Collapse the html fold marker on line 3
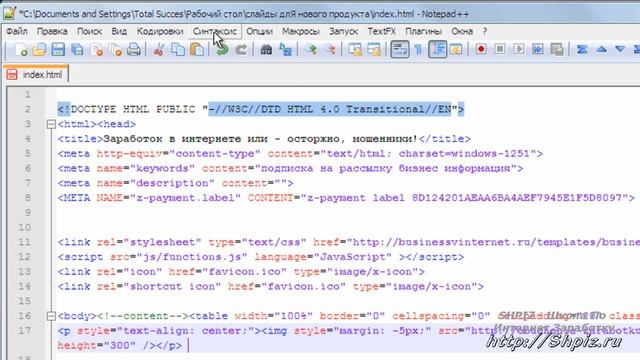 pyautogui.click(x=51, y=124)
